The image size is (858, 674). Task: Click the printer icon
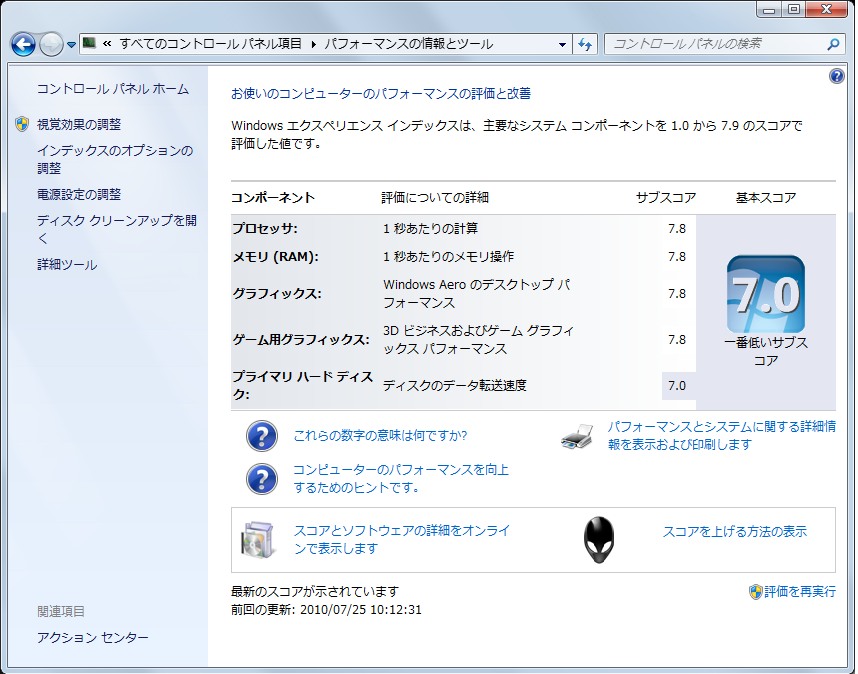click(x=577, y=436)
